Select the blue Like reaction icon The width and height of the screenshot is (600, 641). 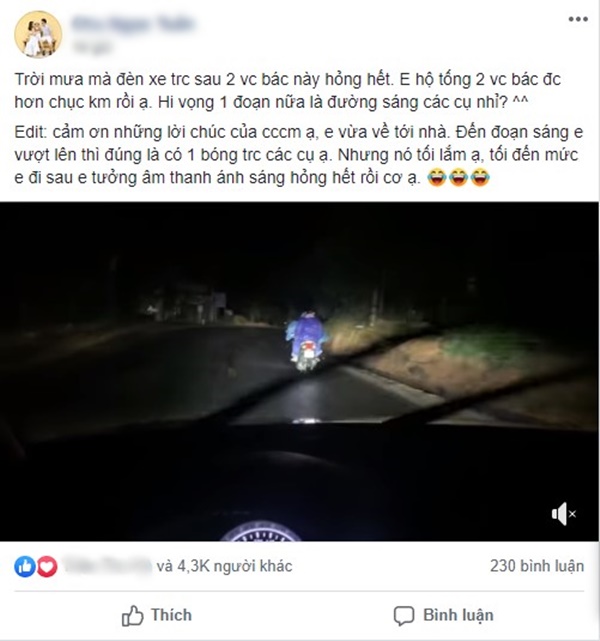(25, 566)
